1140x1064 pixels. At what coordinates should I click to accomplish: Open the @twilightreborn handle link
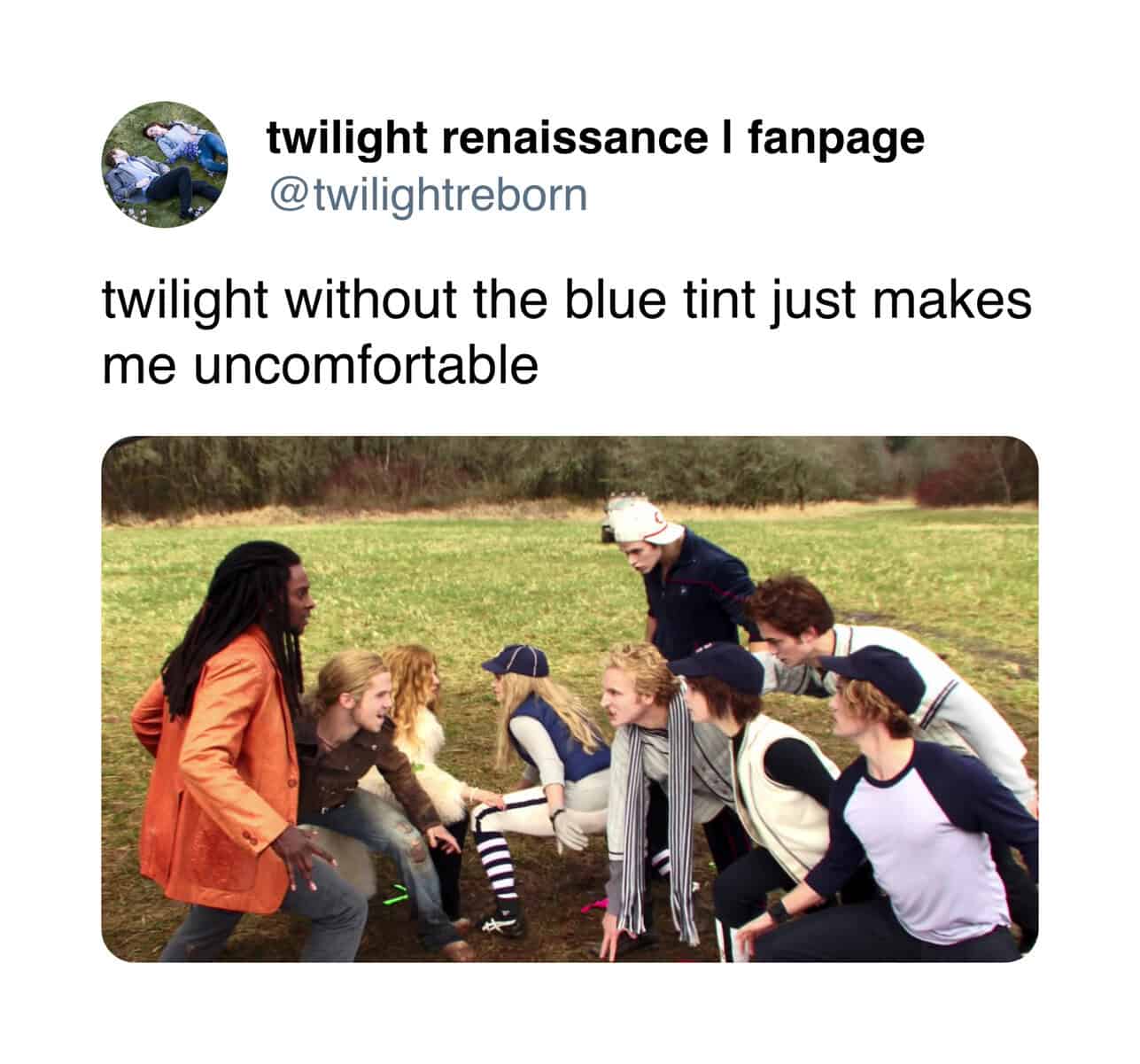coord(427,195)
